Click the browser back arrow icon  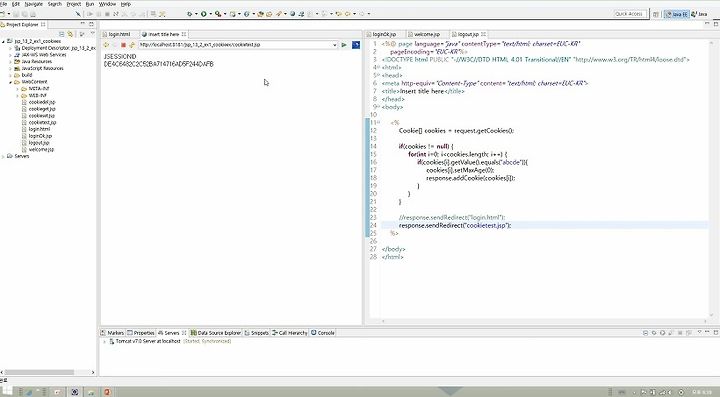tap(106, 45)
